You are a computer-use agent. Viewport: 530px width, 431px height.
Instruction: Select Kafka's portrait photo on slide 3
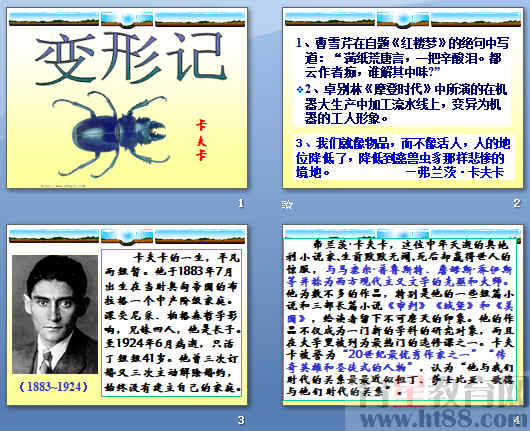[x=55, y=314]
